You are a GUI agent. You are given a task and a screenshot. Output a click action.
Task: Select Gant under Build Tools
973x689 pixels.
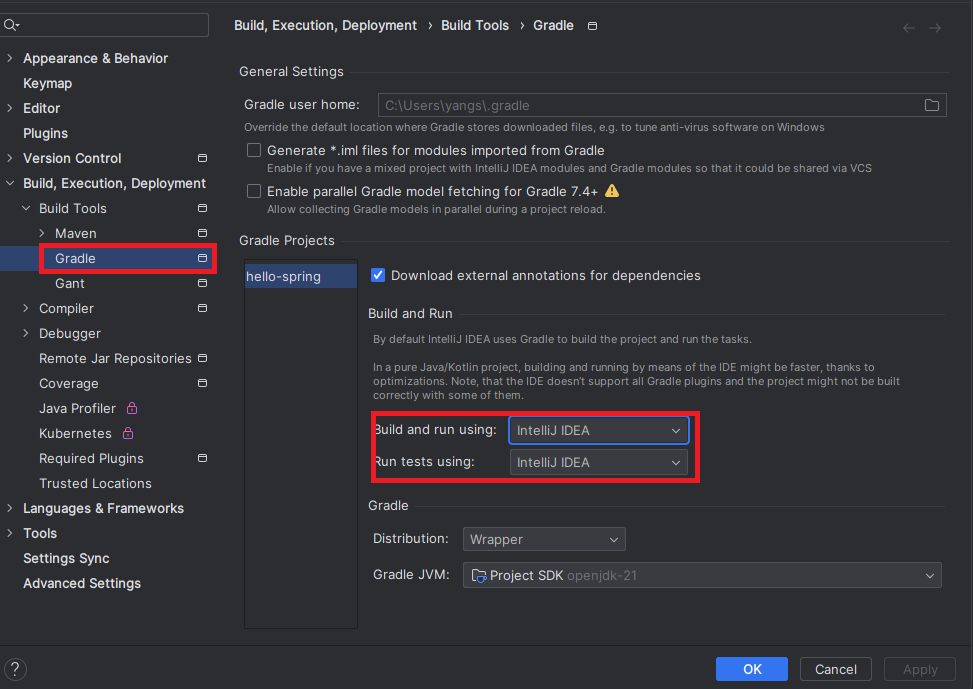point(70,283)
